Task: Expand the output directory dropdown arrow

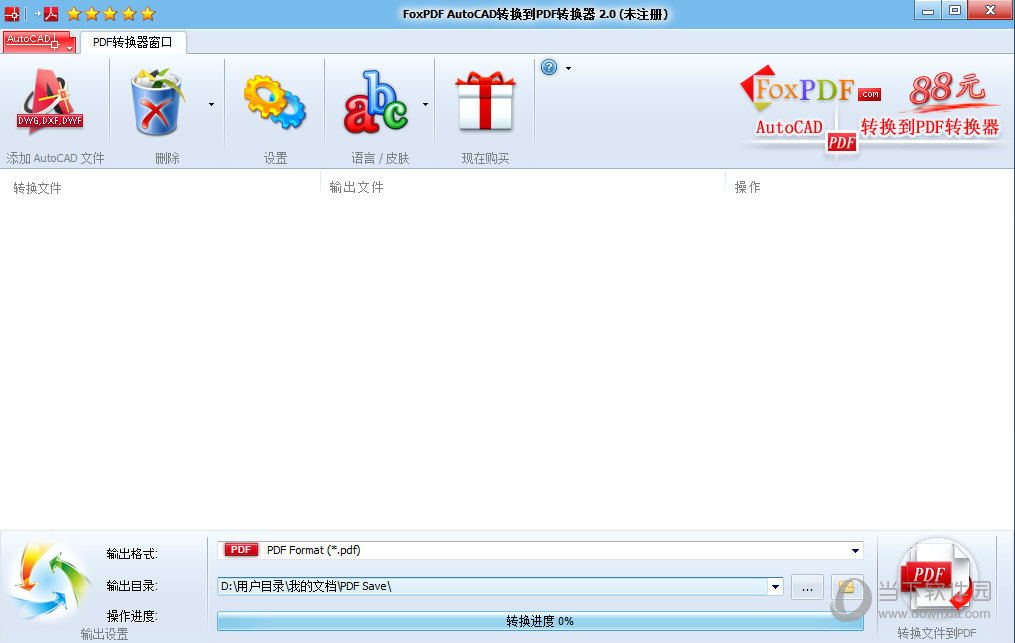Action: [775, 587]
